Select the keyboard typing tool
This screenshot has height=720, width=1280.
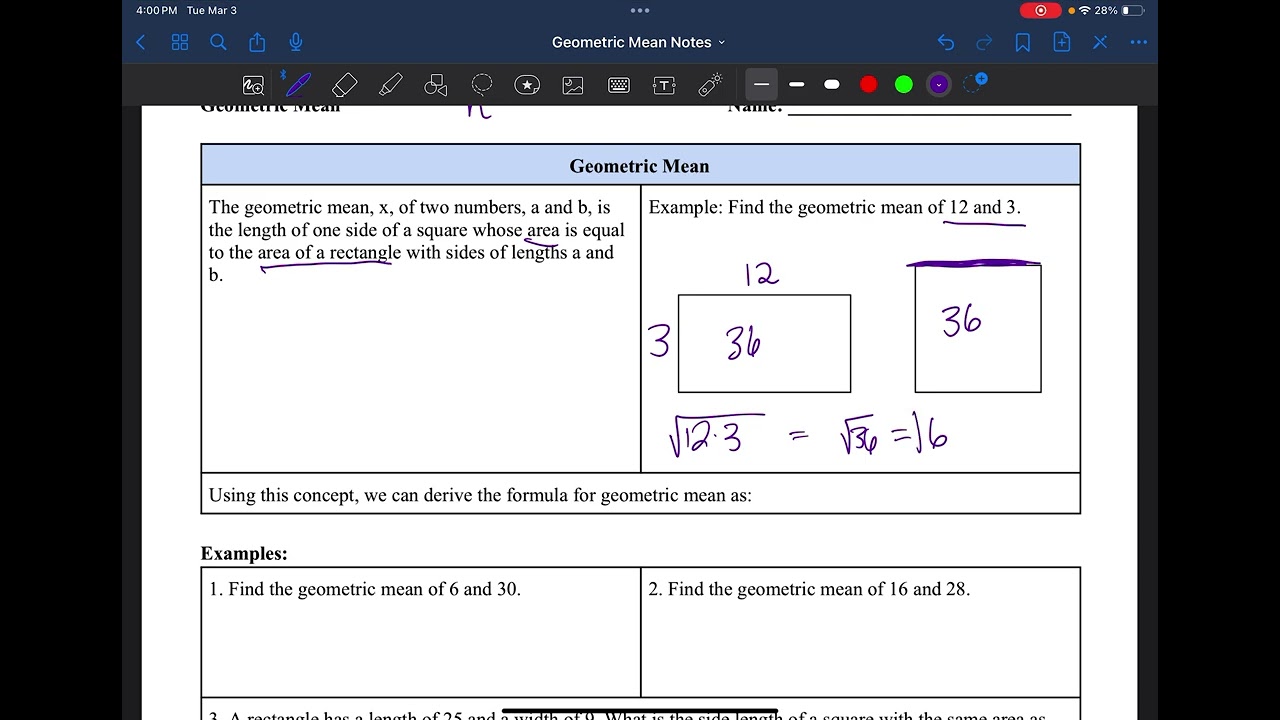[619, 85]
